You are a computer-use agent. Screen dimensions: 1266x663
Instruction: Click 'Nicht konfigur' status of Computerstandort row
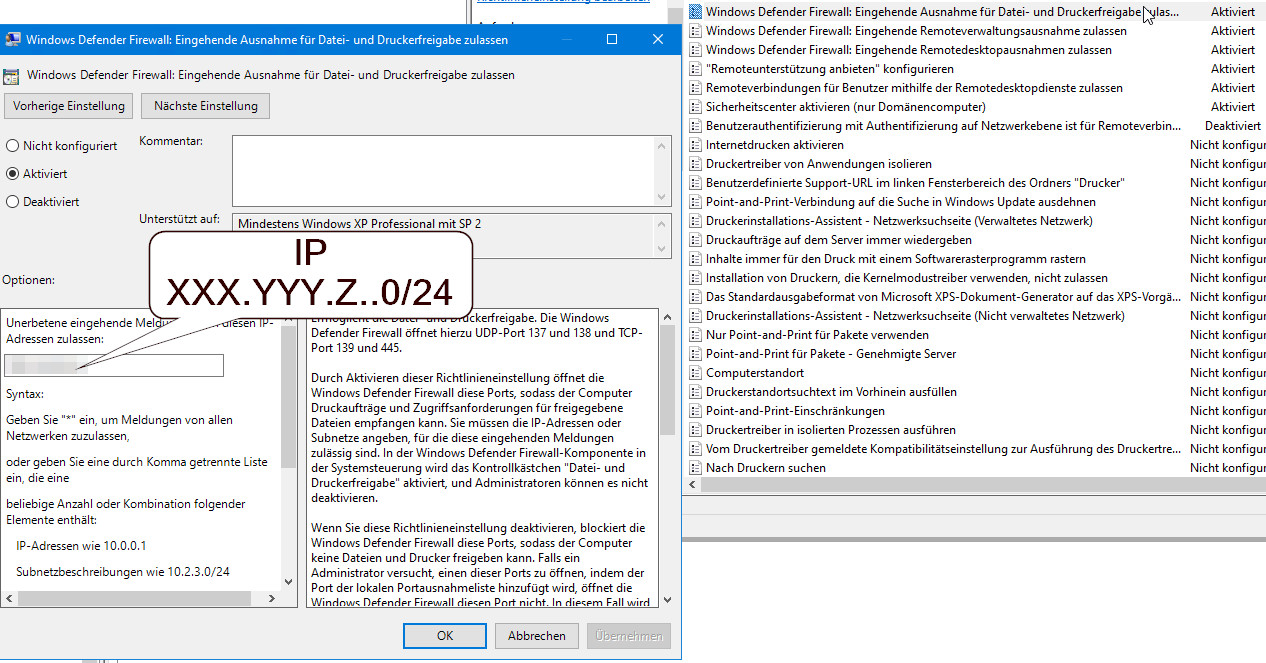coord(1228,373)
